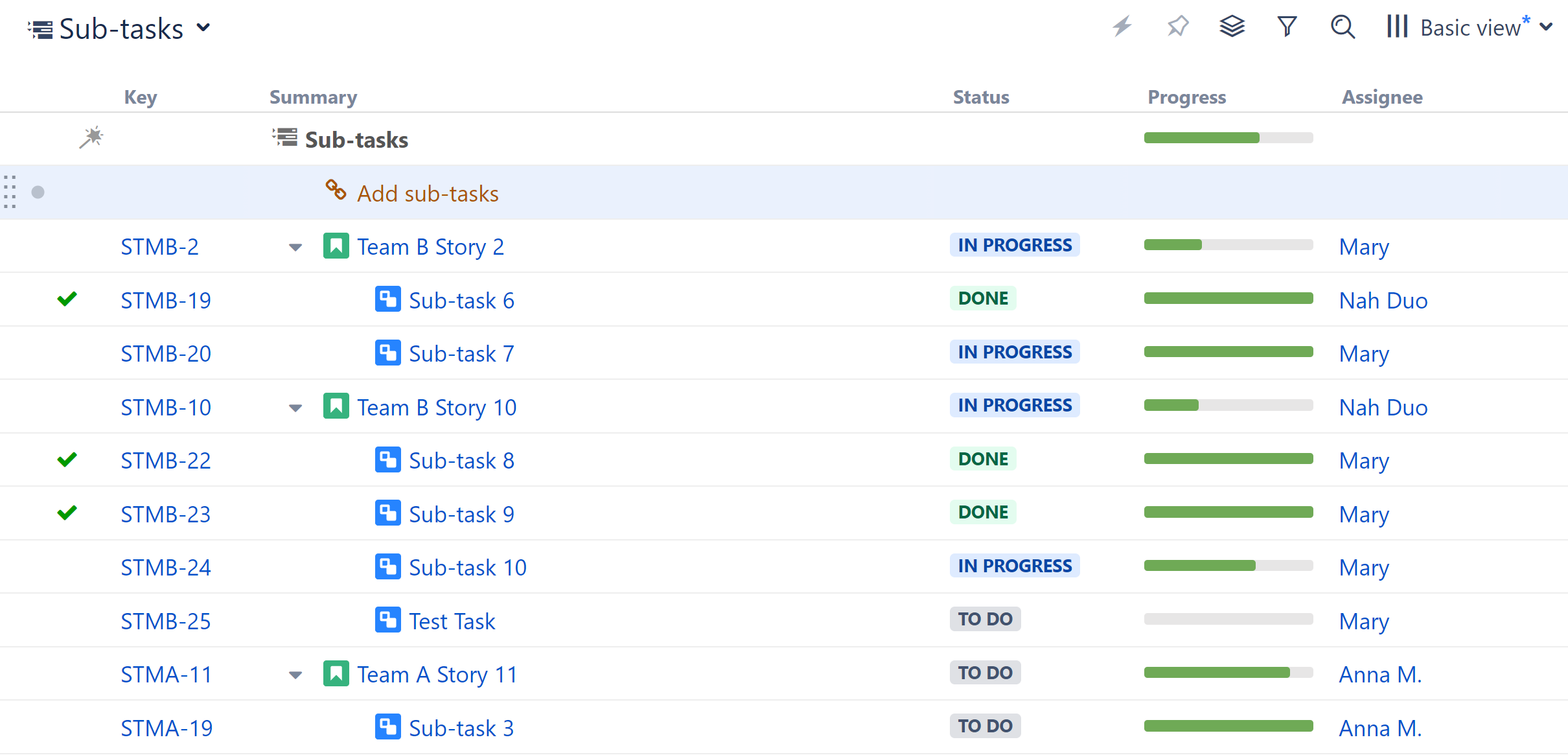
Task: Open issue link STMB-24
Action: [x=165, y=568]
